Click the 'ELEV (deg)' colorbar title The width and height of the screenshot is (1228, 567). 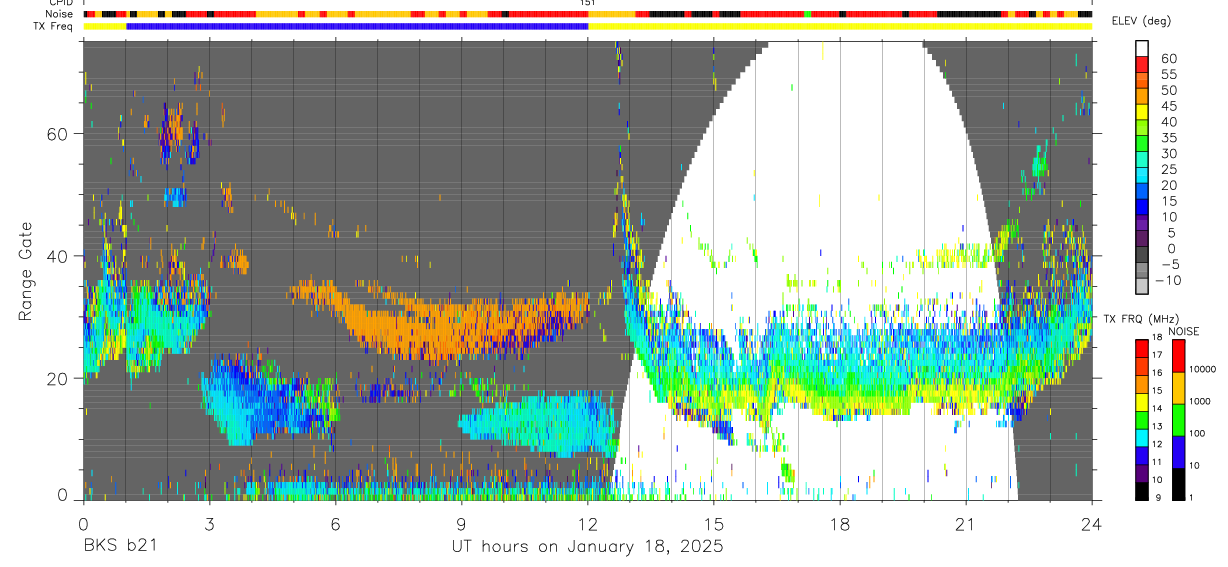[1143, 21]
